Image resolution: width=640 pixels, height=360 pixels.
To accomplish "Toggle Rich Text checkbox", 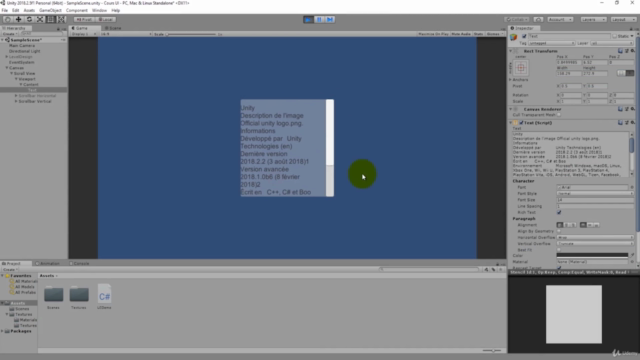I will 559,212.
